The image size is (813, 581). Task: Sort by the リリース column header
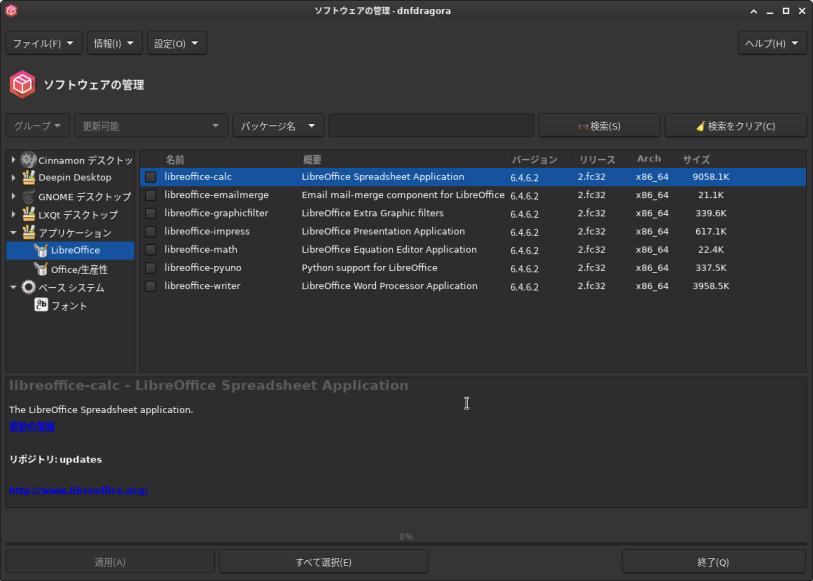[597, 160]
